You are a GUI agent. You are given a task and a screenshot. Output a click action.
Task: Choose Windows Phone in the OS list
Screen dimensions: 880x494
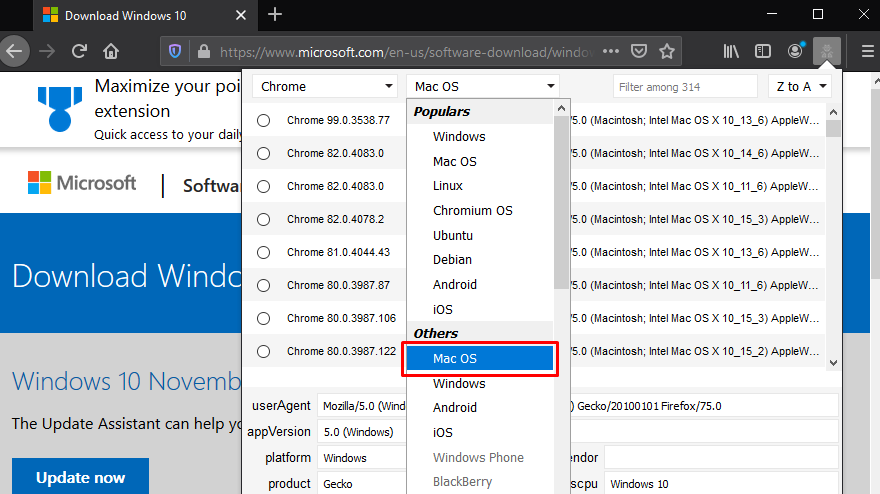click(x=480, y=457)
